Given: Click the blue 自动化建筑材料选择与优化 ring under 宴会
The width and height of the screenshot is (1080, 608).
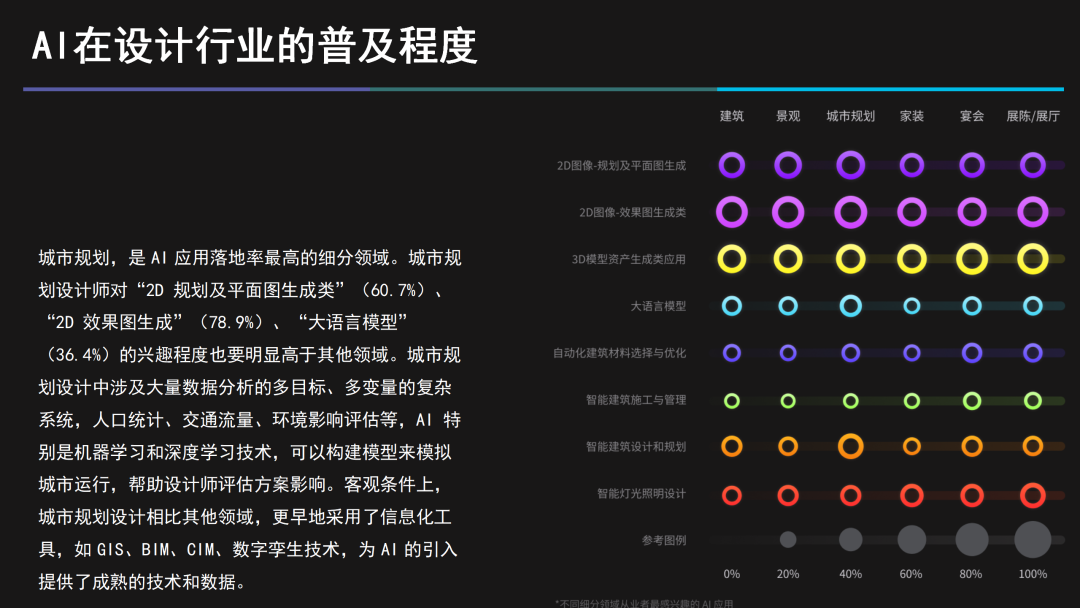Looking at the screenshot, I should [972, 353].
